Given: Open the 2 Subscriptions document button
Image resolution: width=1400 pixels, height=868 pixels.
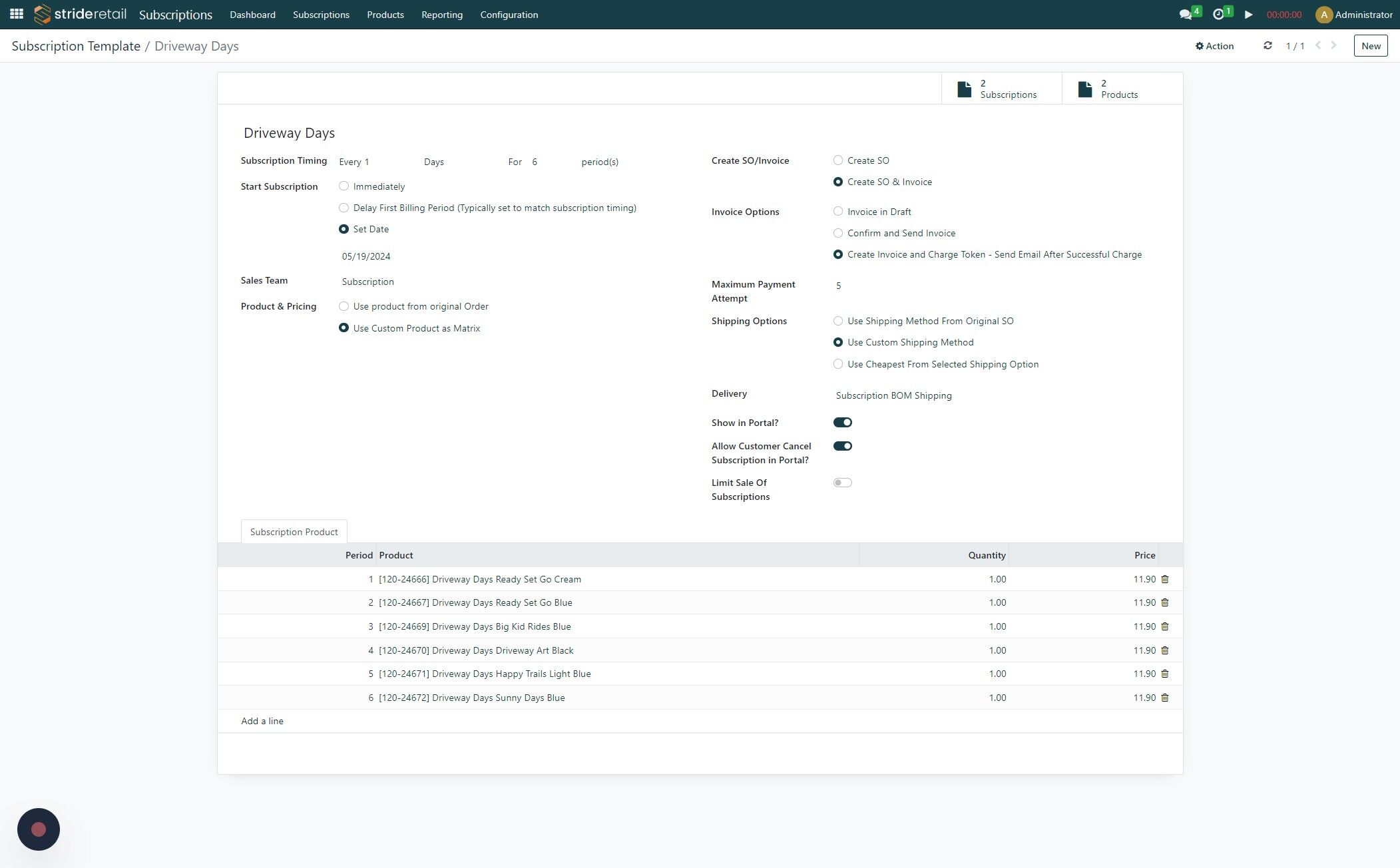Looking at the screenshot, I should (x=1001, y=89).
